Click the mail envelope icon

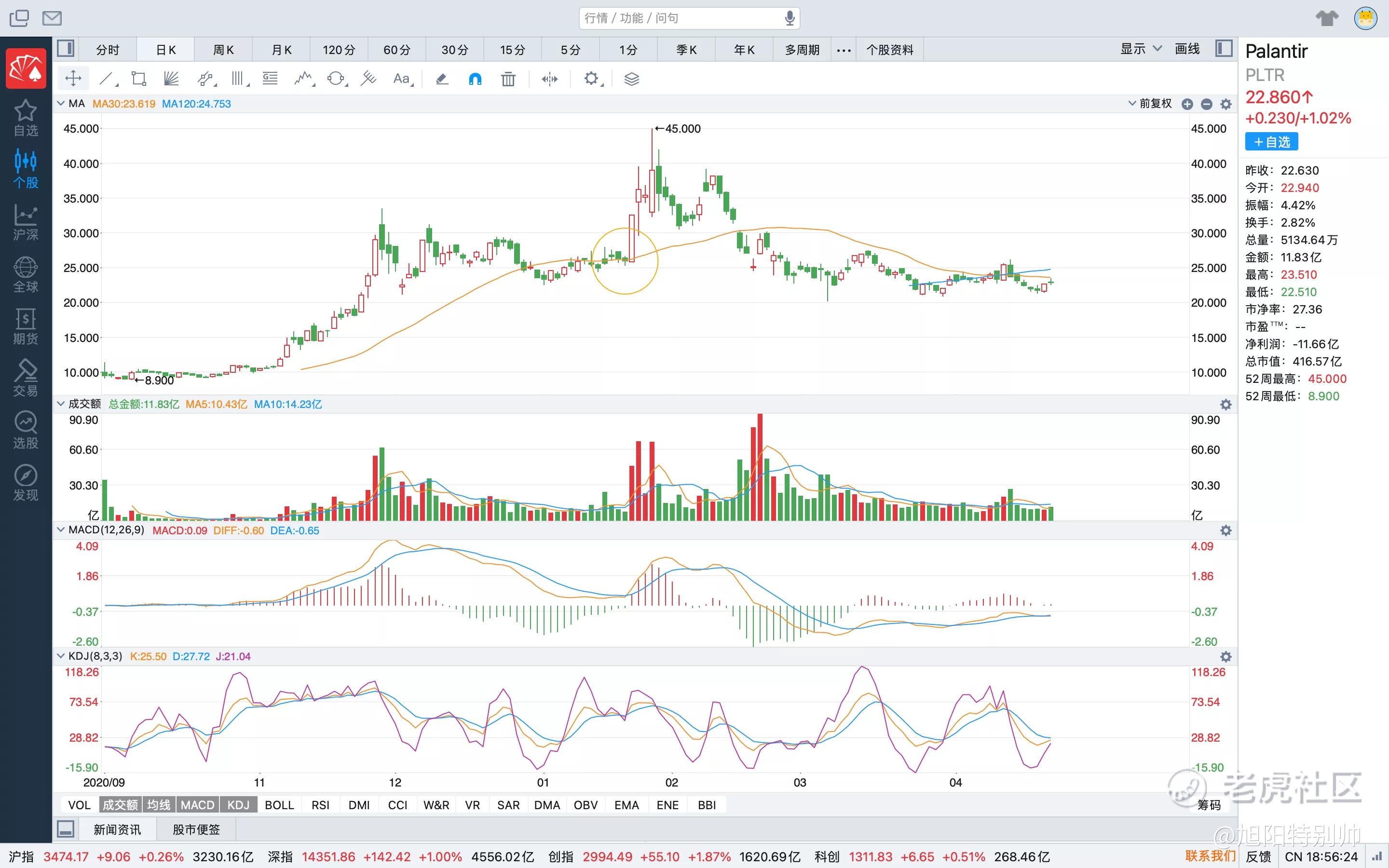52,18
